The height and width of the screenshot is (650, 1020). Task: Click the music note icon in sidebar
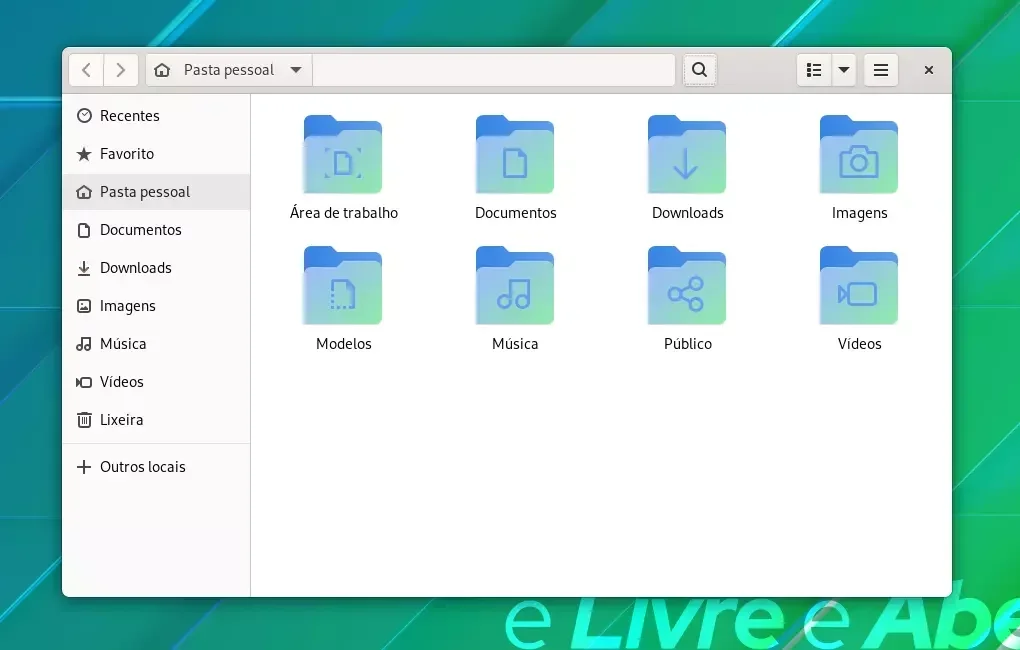point(84,344)
